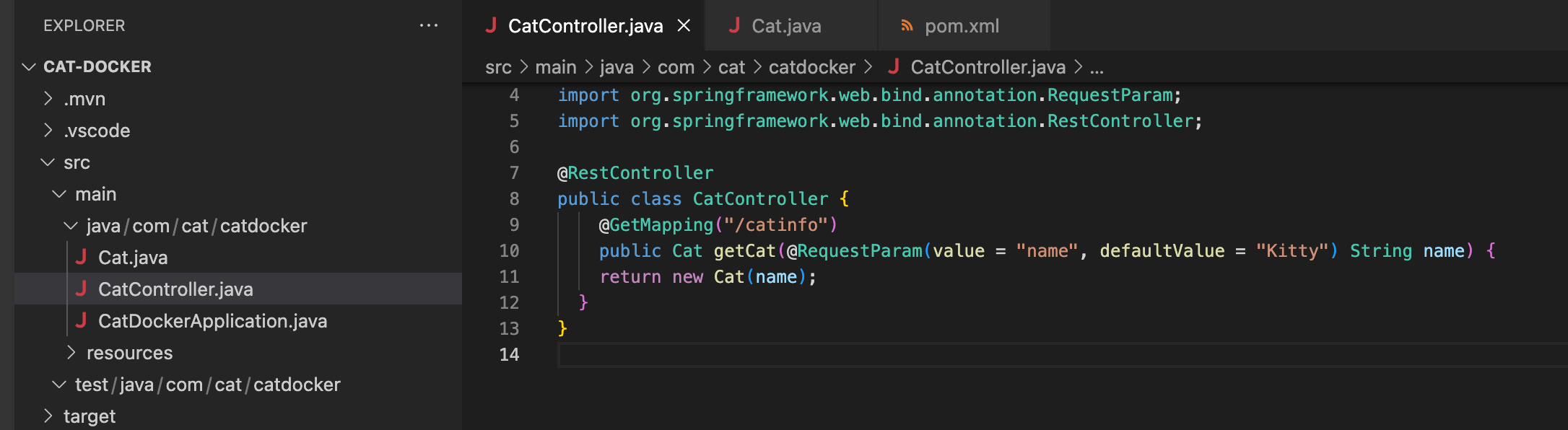This screenshot has height=430, width=1568.
Task: Click the getCat method name
Action: click(x=745, y=250)
